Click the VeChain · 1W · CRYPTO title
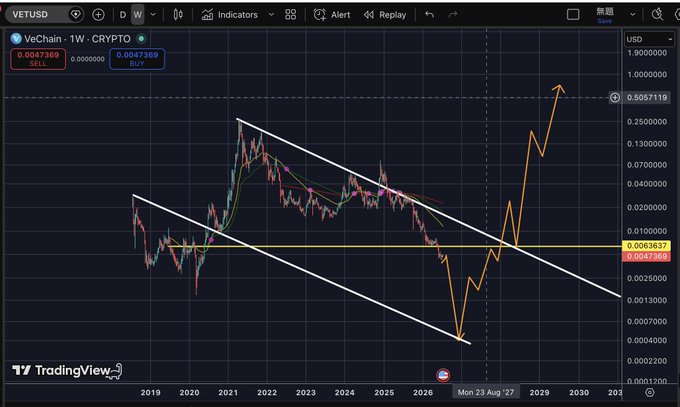680x407 pixels. tap(77, 39)
